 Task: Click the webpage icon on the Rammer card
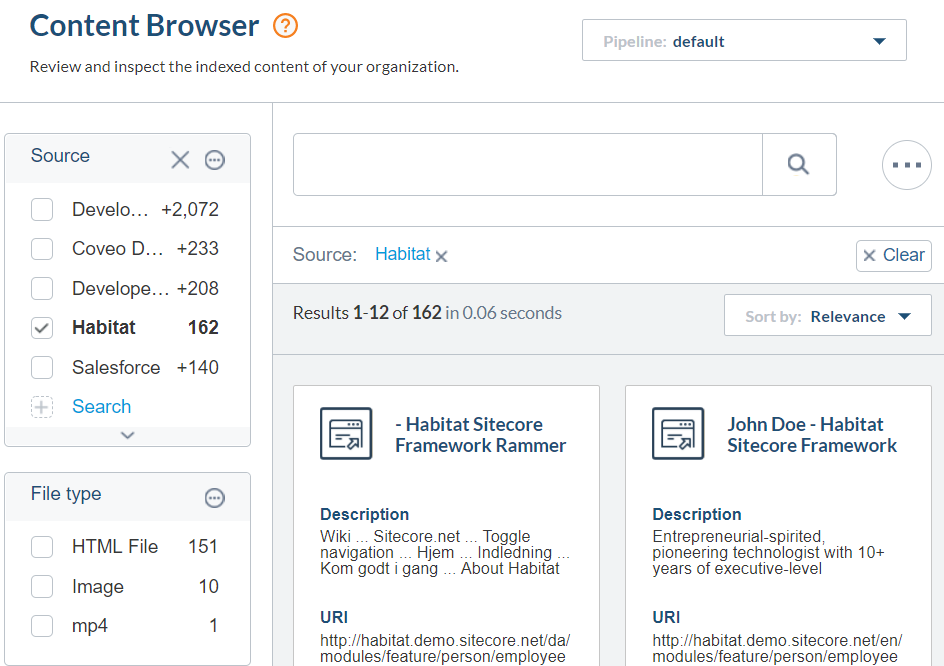(345, 433)
